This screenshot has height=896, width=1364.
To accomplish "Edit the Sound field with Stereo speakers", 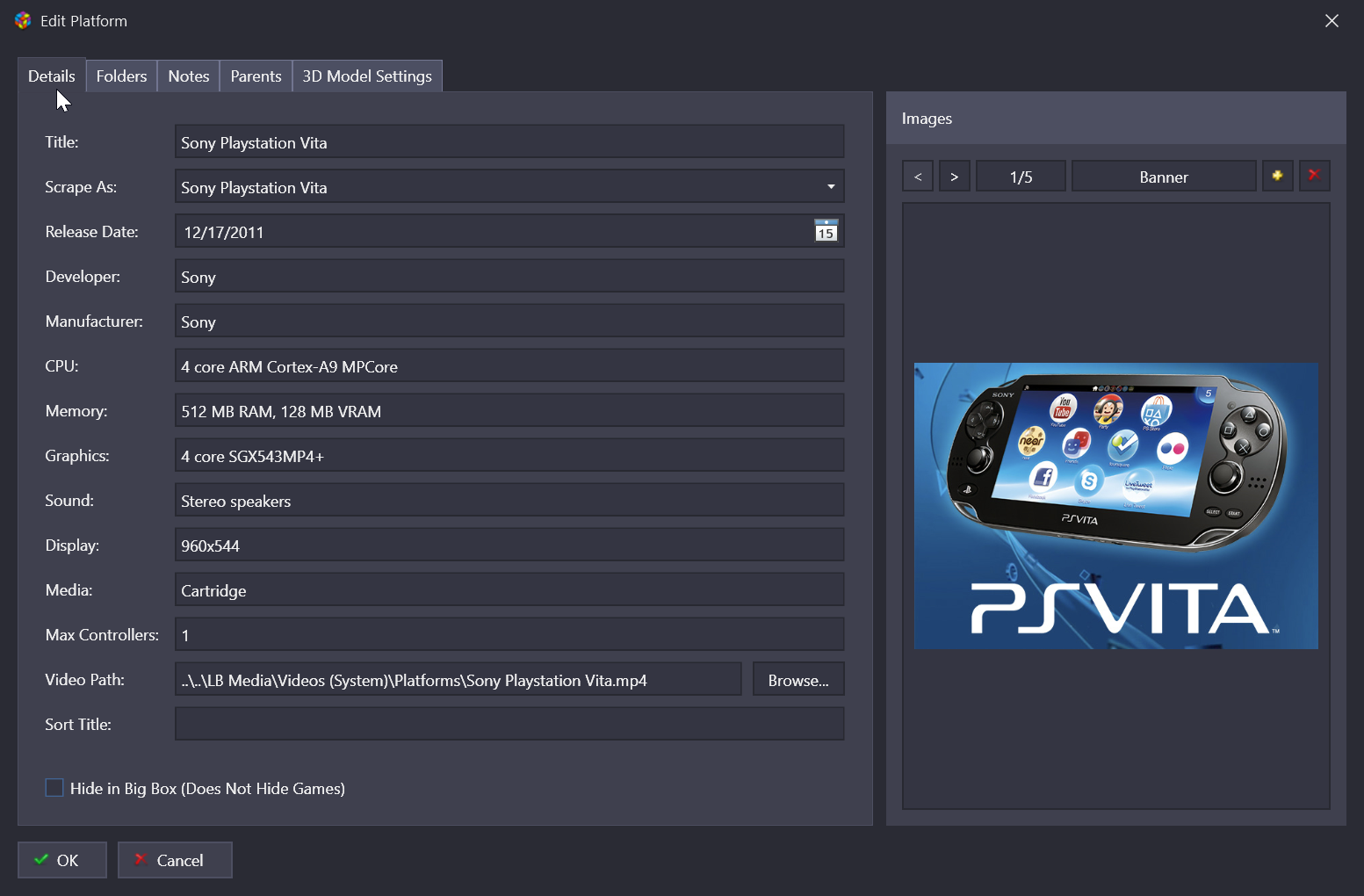I will point(509,500).
